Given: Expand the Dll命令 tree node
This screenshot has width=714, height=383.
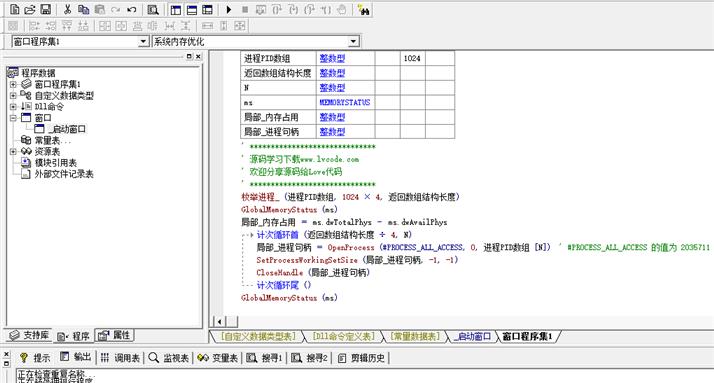Looking at the screenshot, I should (13, 107).
